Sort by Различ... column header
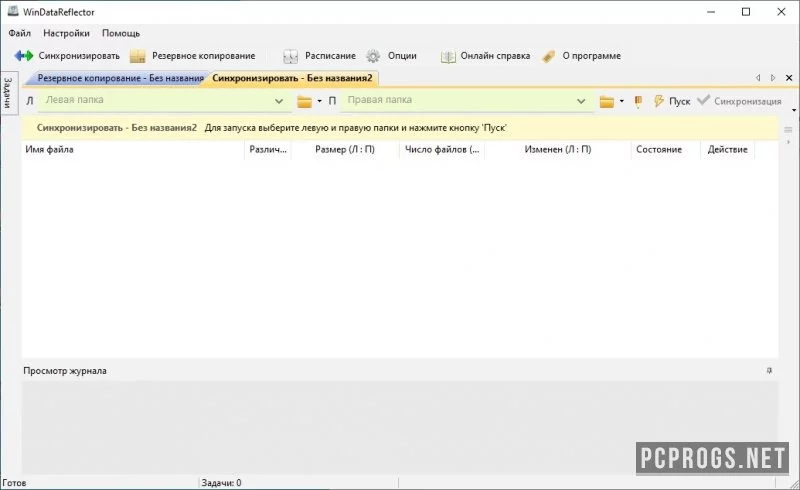The width and height of the screenshot is (800, 490). coord(268,150)
